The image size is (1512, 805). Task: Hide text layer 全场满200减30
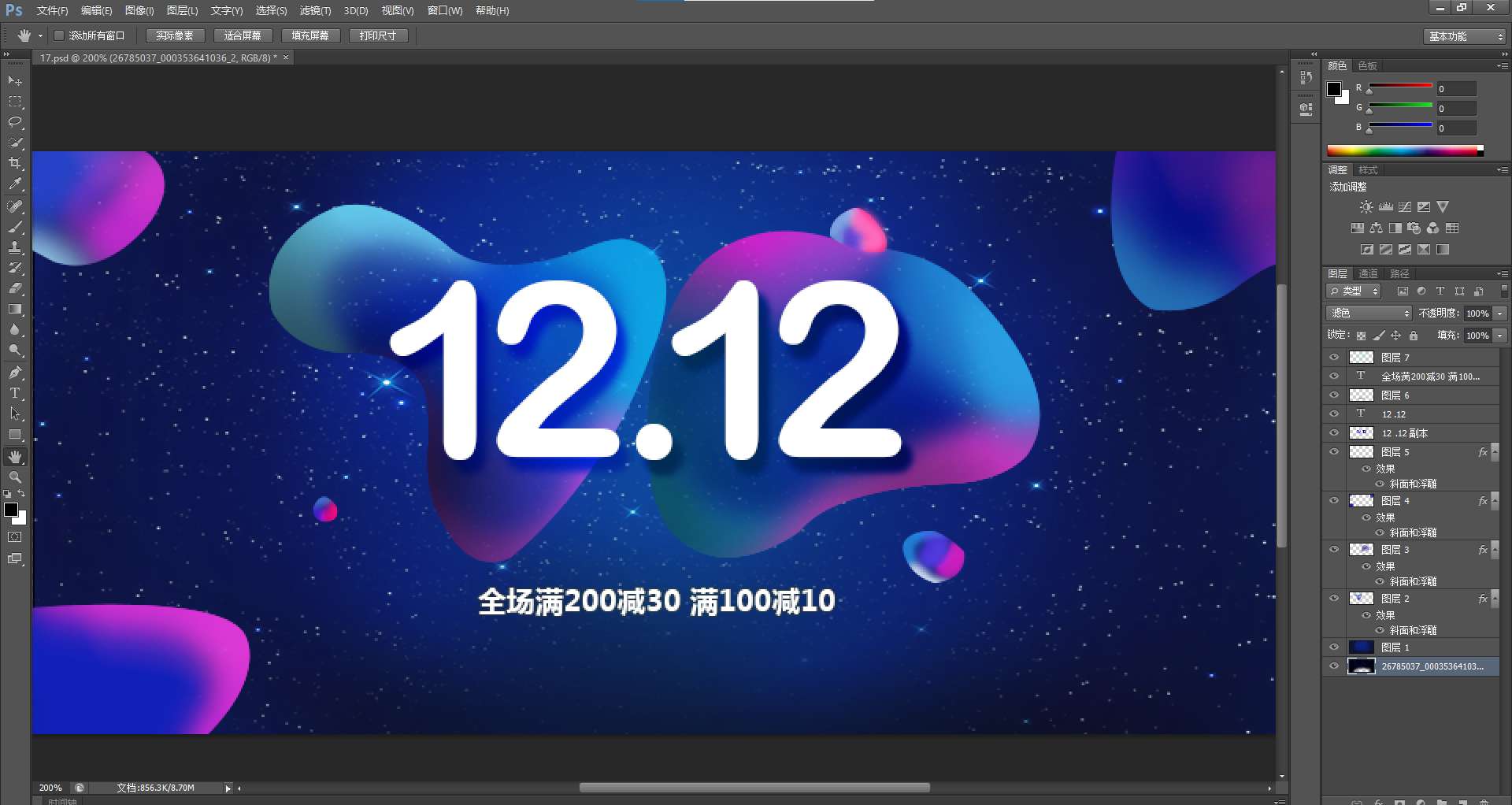click(1334, 376)
